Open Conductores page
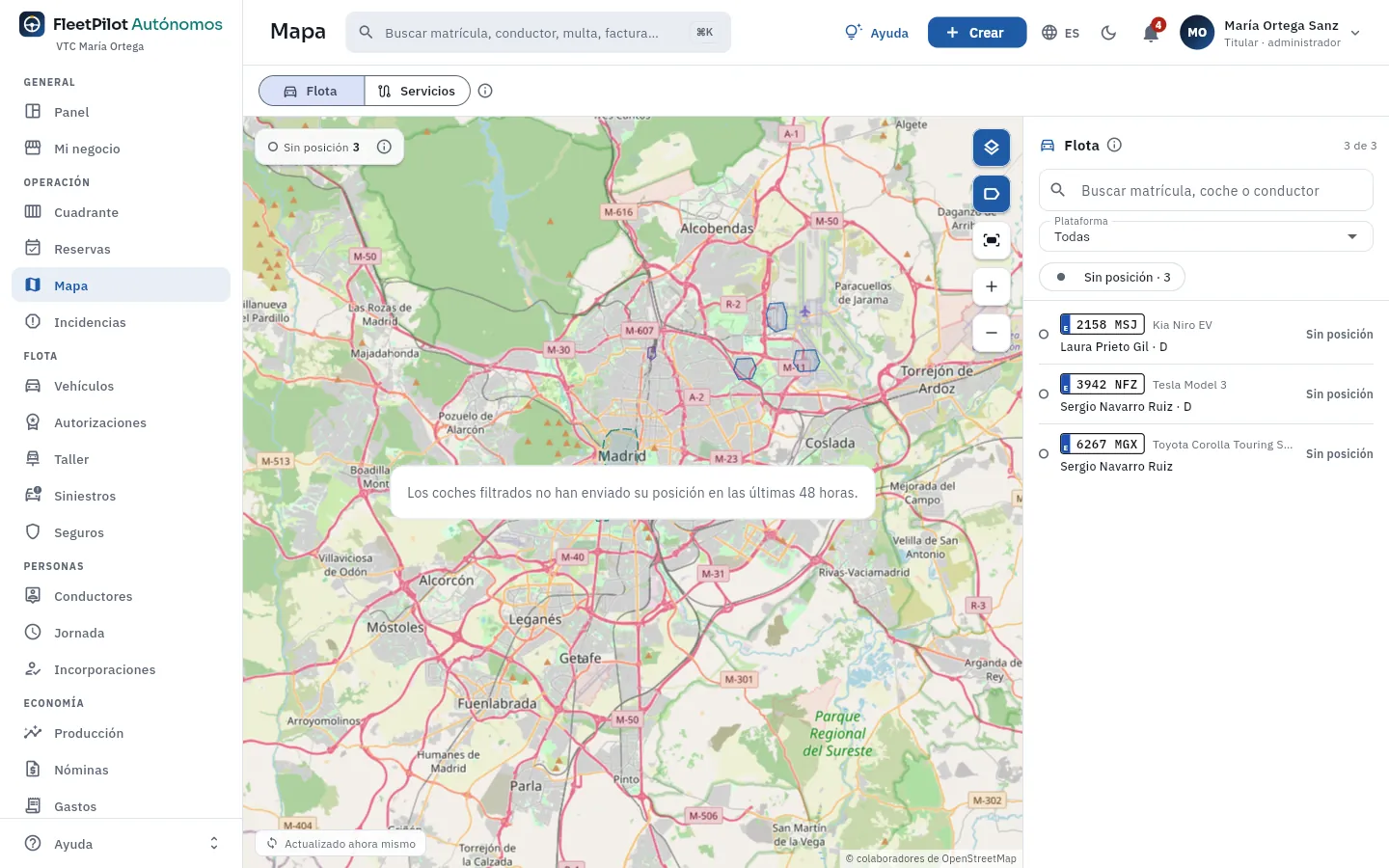The image size is (1389, 868). click(122, 596)
